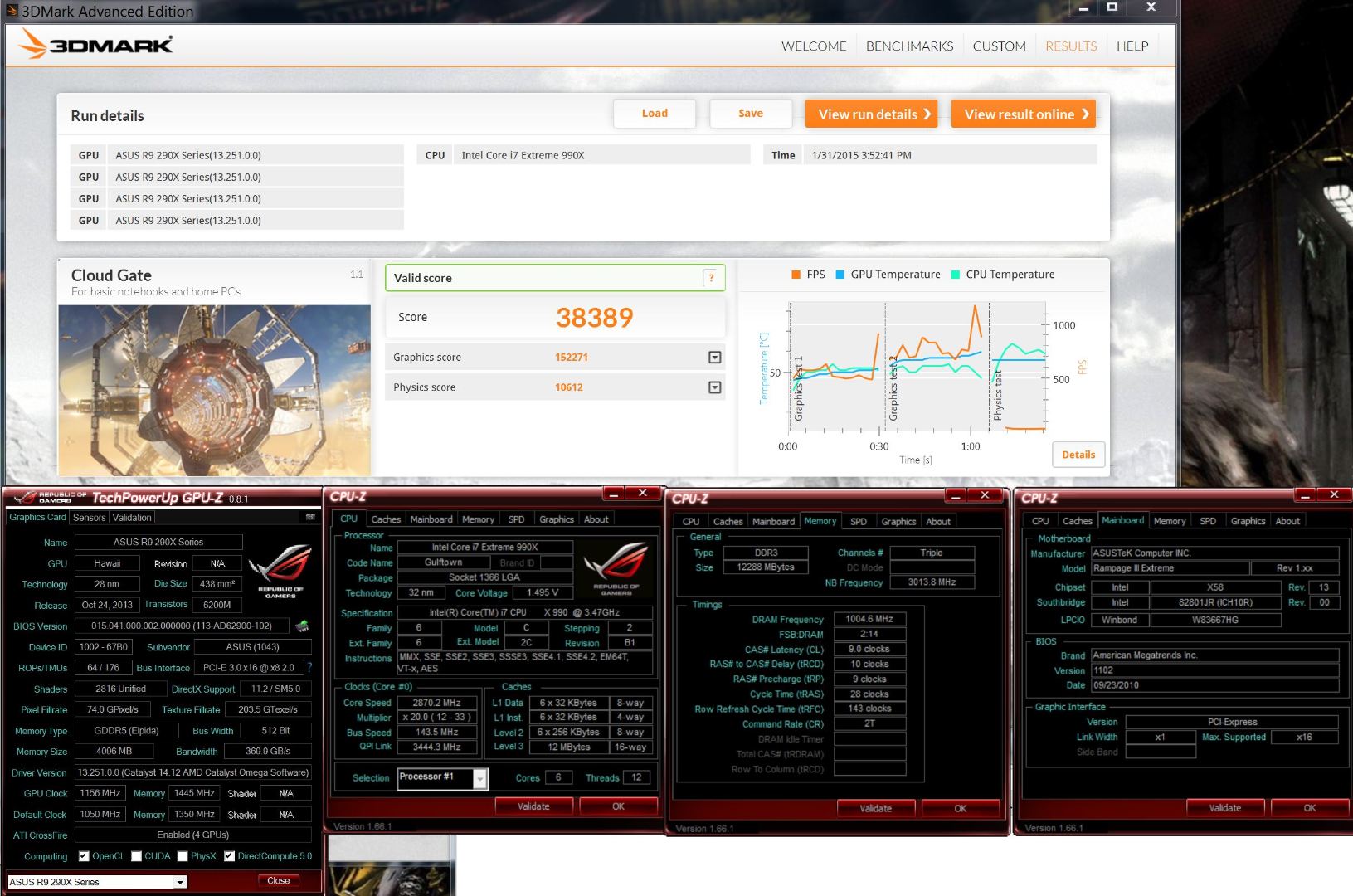Click the teal CPU Temperature legend marker
The image size is (1353, 896).
956,275
